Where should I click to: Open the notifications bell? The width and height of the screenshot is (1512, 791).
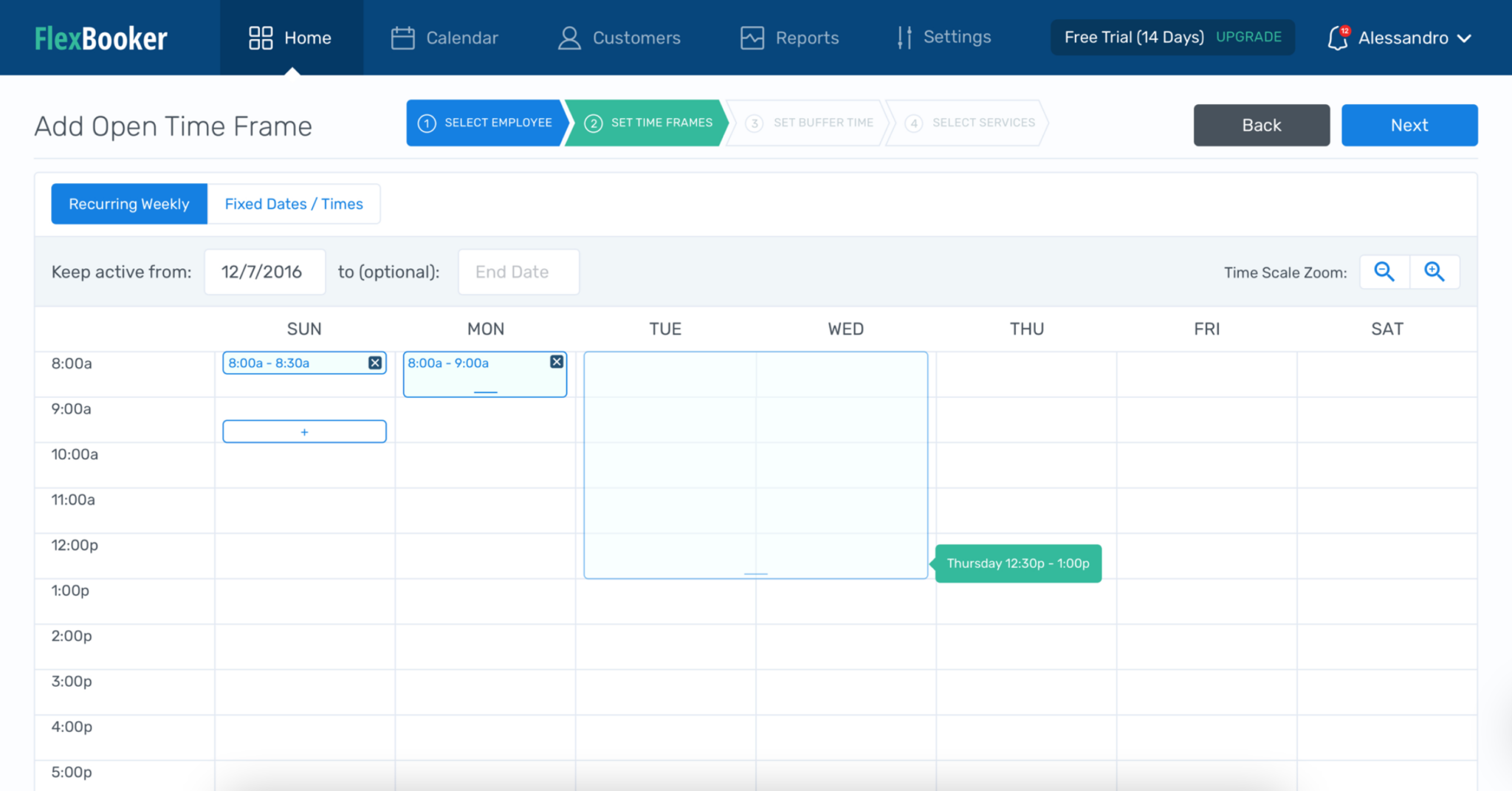coord(1339,38)
